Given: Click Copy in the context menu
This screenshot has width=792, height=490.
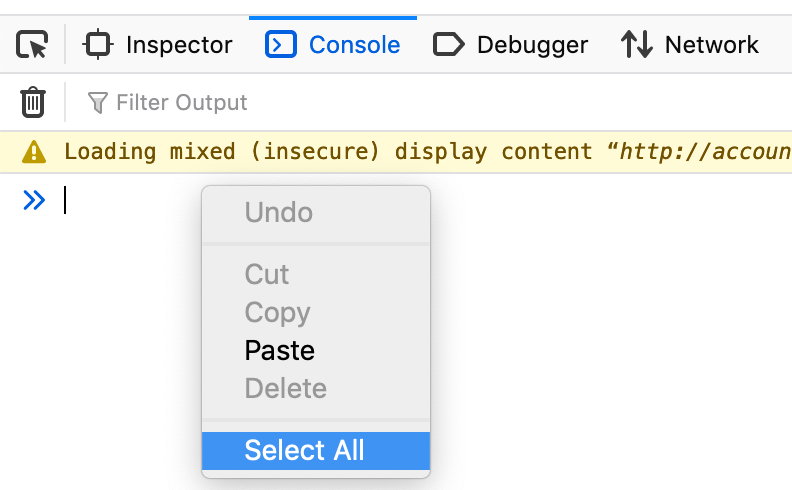Looking at the screenshot, I should [277, 313].
